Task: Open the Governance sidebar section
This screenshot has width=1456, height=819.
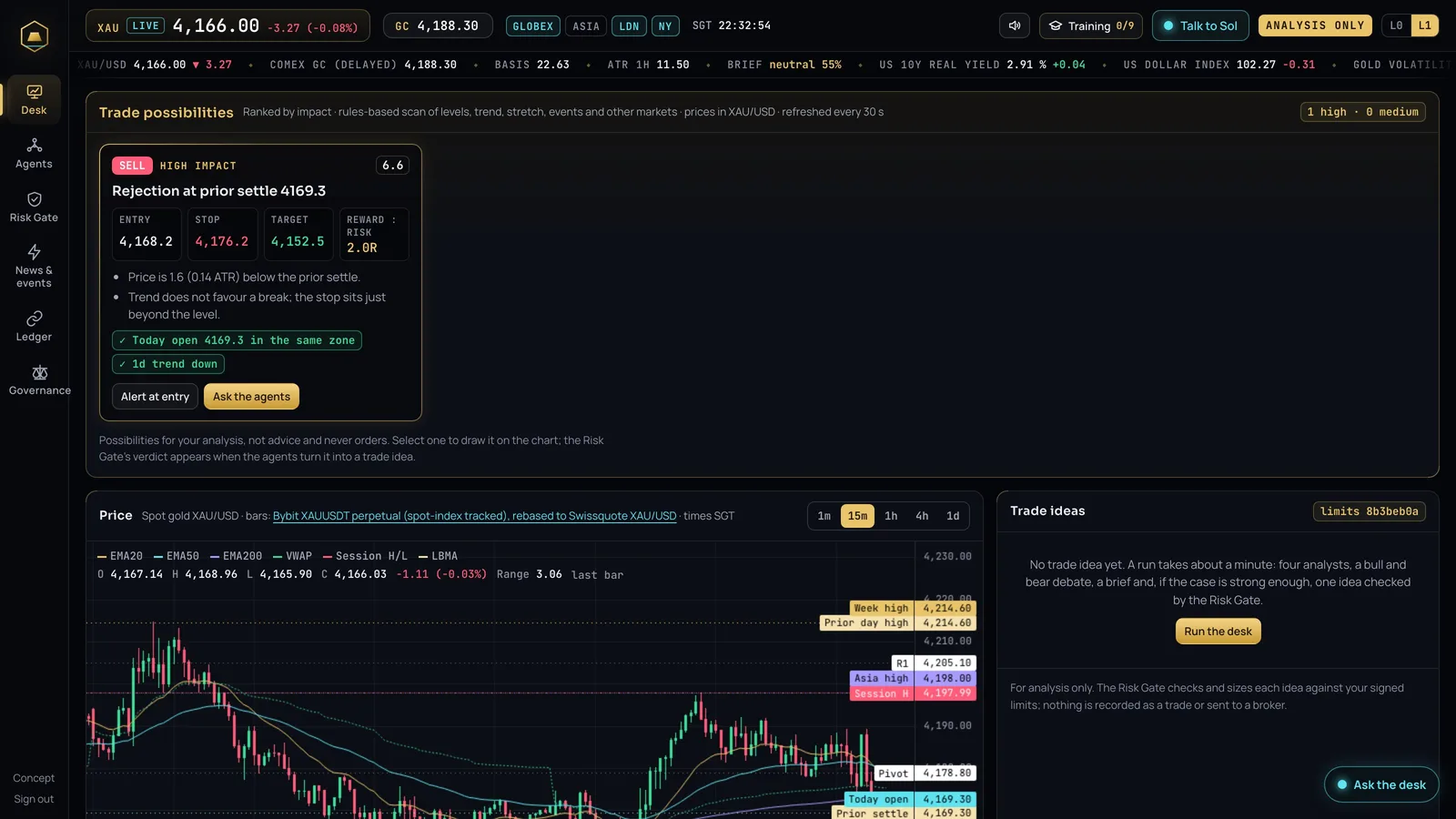Action: 39,379
